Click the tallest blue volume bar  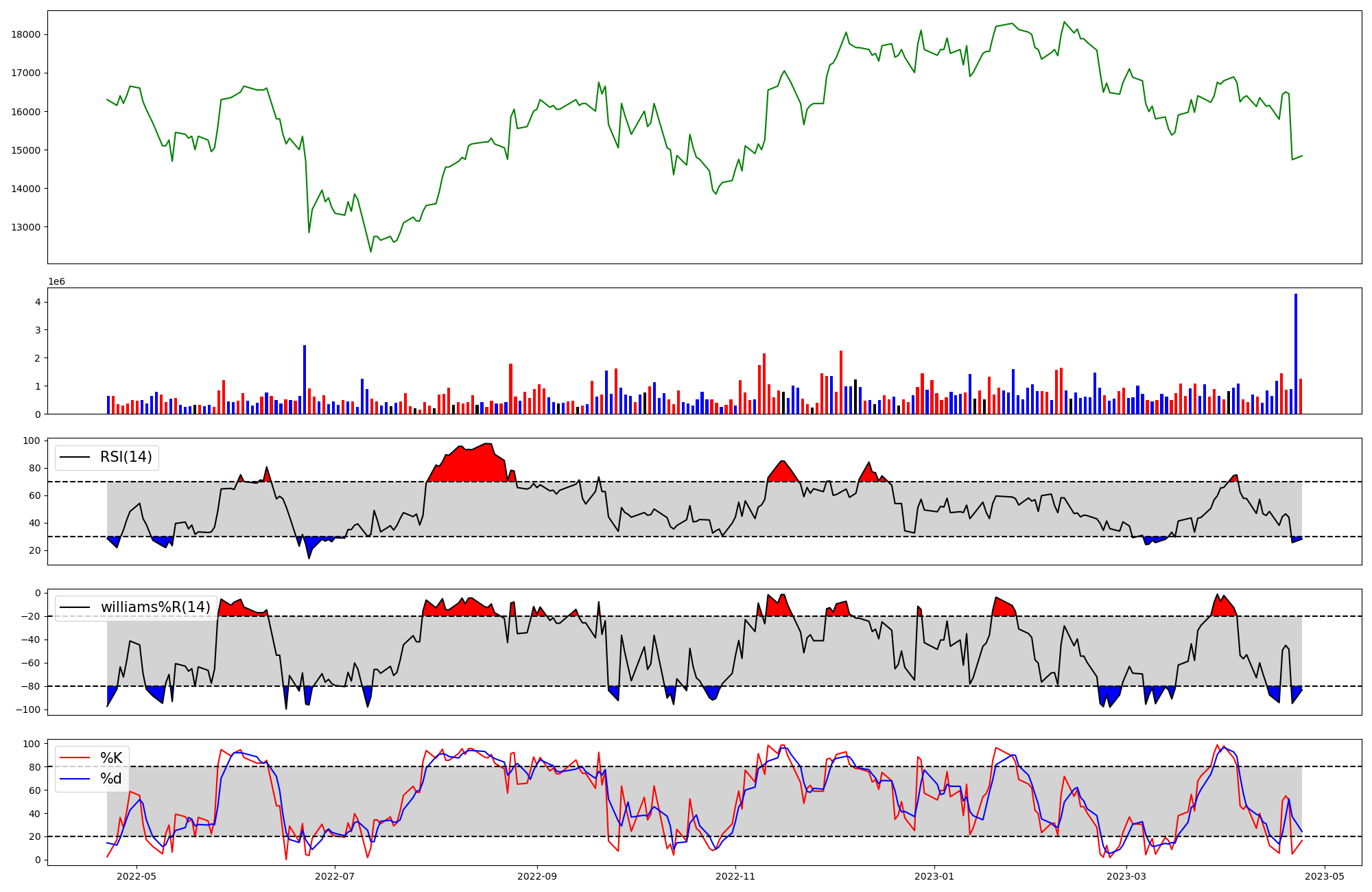1295,353
